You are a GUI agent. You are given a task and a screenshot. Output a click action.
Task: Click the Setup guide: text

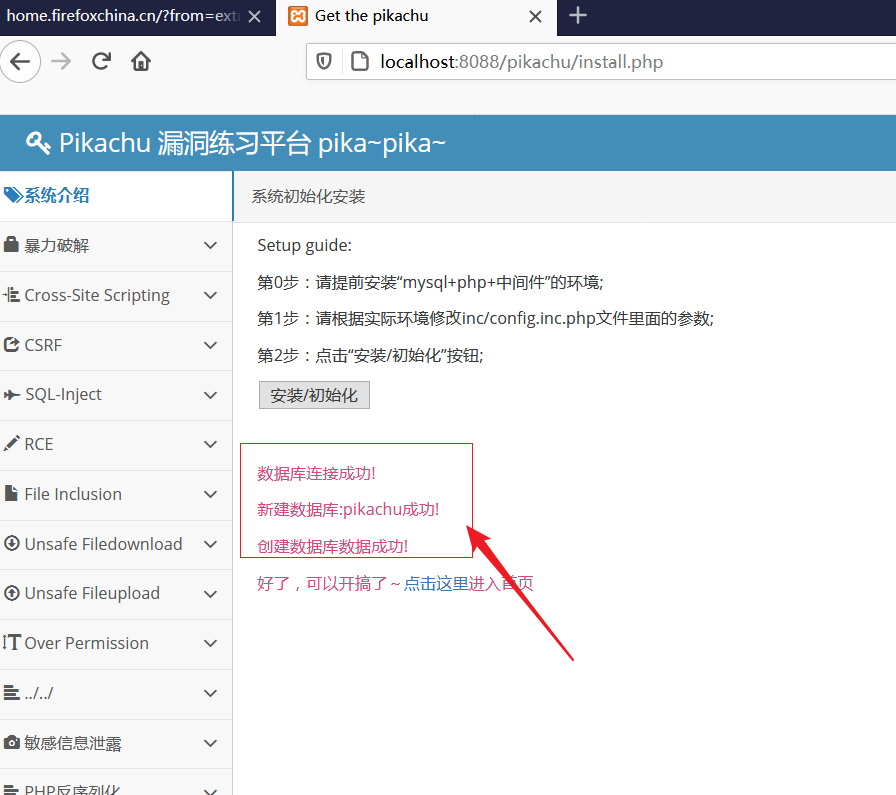pyautogui.click(x=305, y=245)
